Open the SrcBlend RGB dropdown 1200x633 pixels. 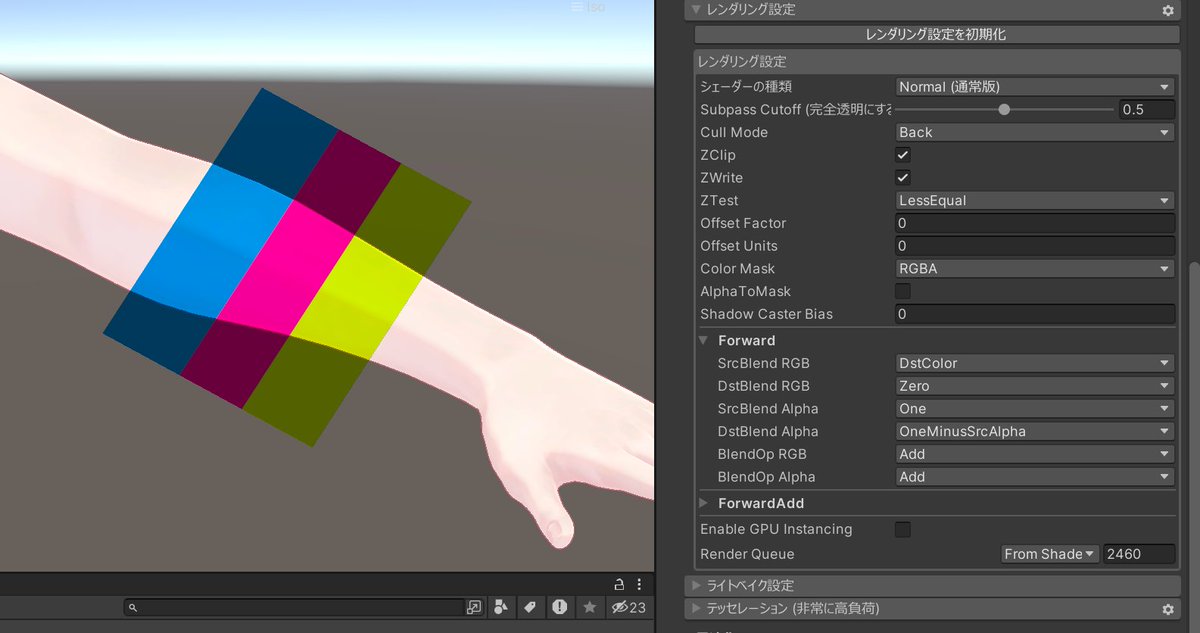pyautogui.click(x=1035, y=363)
